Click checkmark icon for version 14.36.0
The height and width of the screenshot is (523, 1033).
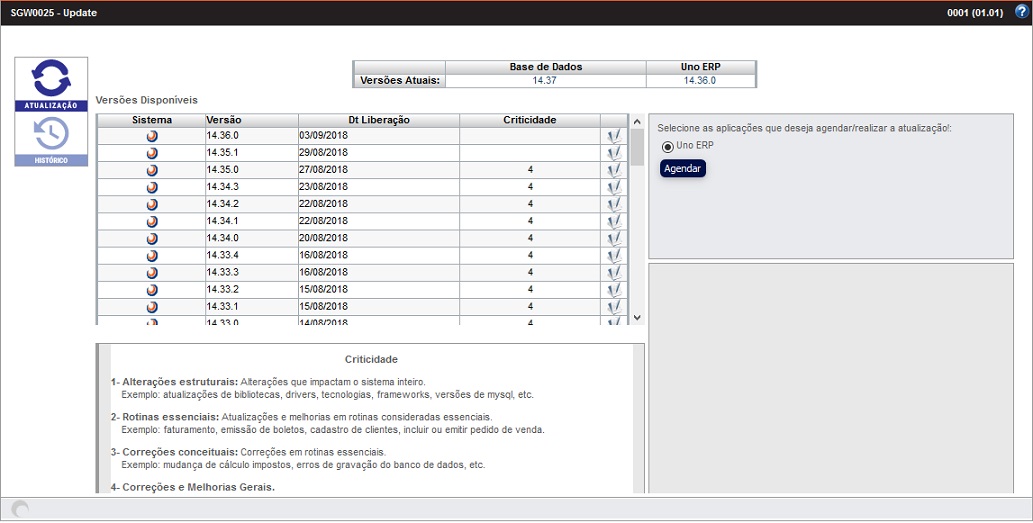[x=613, y=136]
